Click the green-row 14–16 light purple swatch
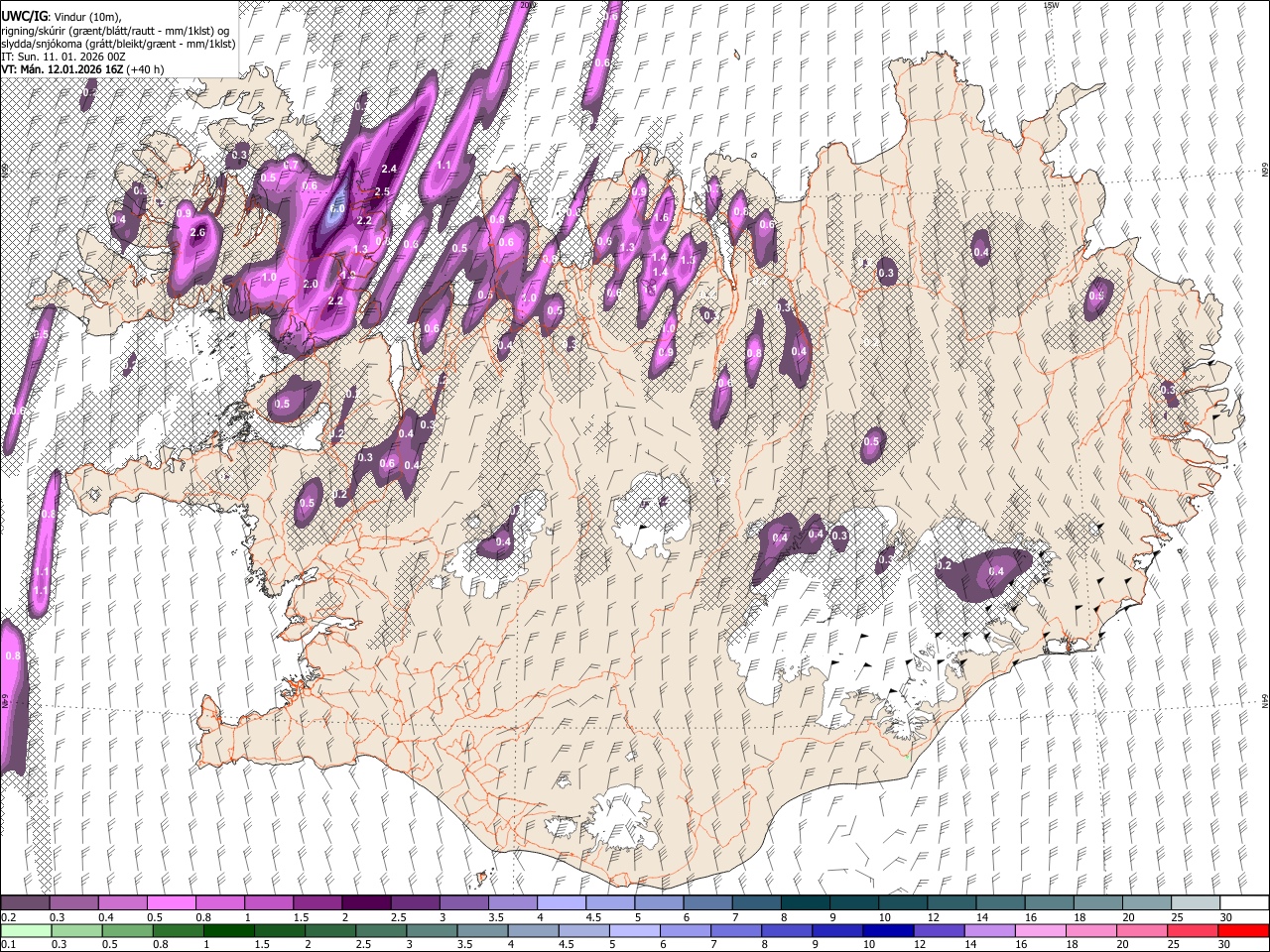Viewport: 1270px width, 952px height. pyautogui.click(x=988, y=931)
